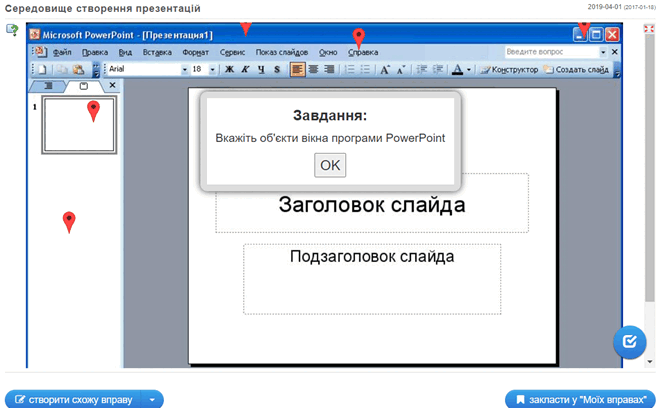Open the Сервис menu
The width and height of the screenshot is (664, 408).
coord(232,52)
